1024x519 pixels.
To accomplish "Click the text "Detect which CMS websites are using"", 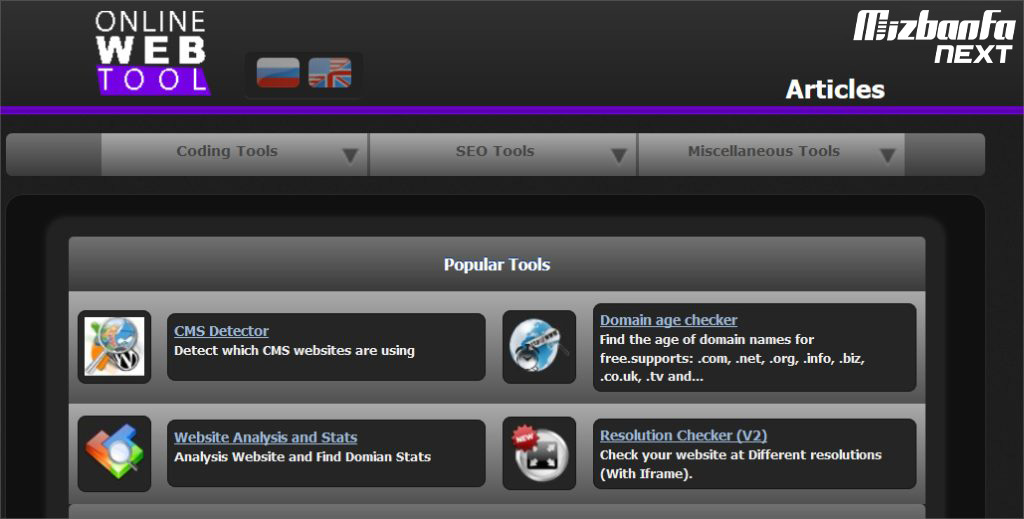I will (294, 351).
